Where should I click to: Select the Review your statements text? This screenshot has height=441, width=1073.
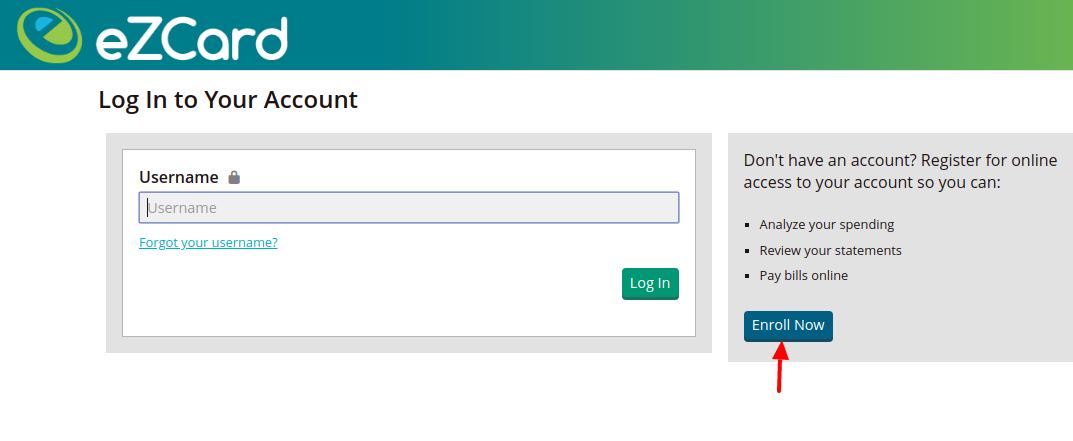831,251
